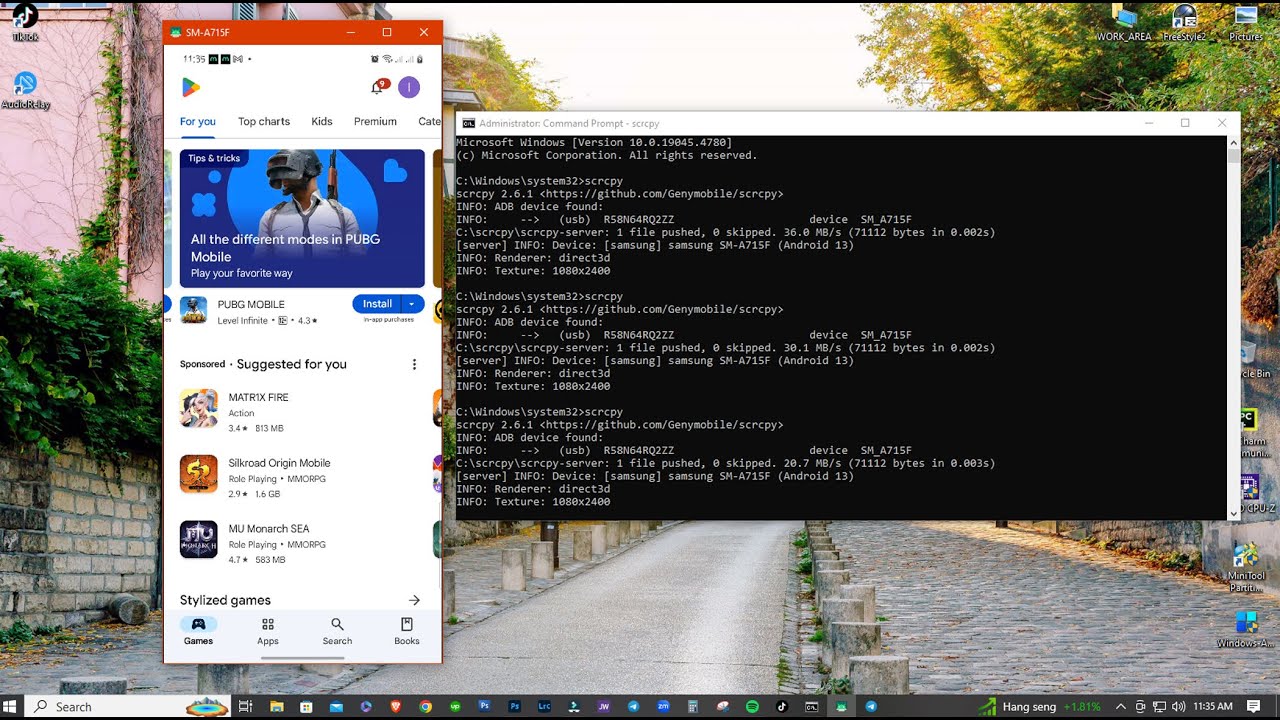Open Silkroad Origin Mobile icon
The height and width of the screenshot is (720, 1280).
click(x=198, y=474)
